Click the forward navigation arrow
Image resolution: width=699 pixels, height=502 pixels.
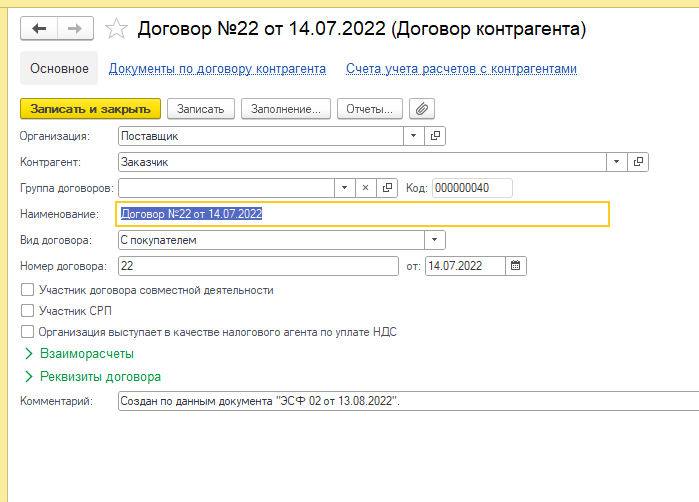[76, 29]
